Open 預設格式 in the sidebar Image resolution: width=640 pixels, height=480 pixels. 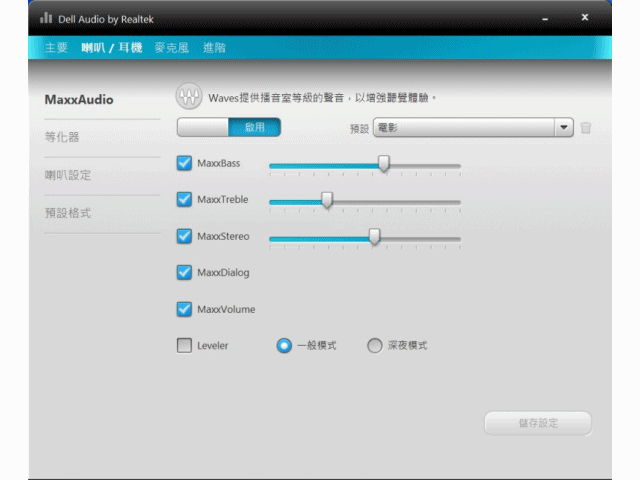point(68,213)
